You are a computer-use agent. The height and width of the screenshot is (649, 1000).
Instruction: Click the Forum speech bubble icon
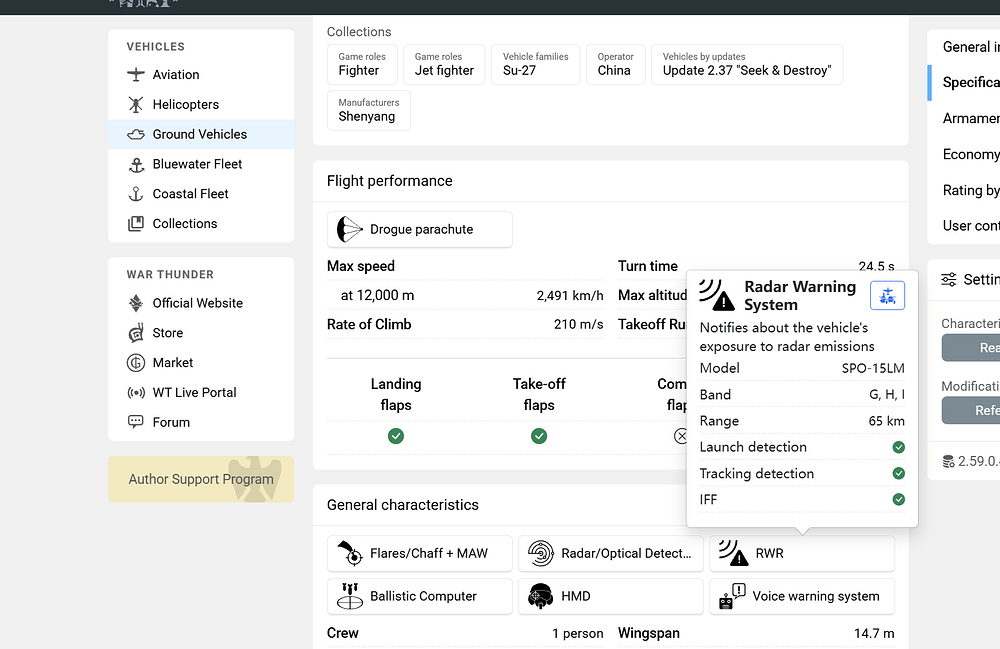point(136,421)
